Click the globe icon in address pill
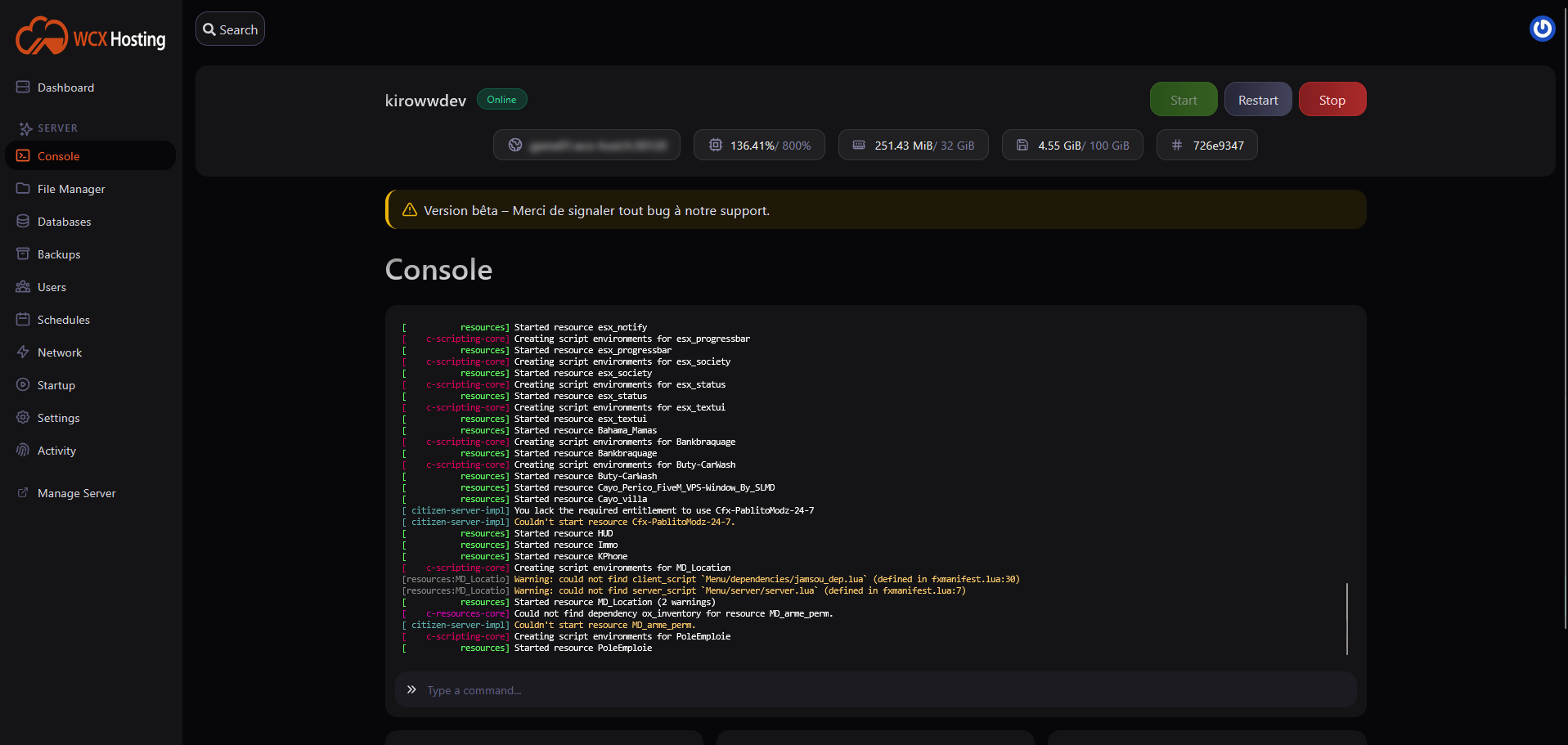The width and height of the screenshot is (1568, 745). pyautogui.click(x=515, y=145)
